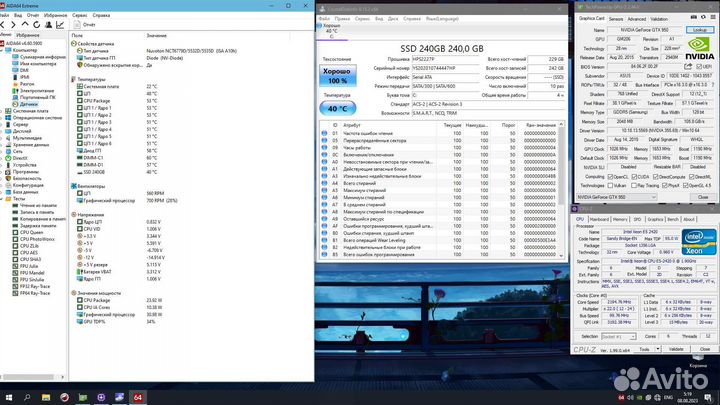Click Оставшийся ресурс attribute row
This screenshot has width=720, height=405.
coord(439,219)
